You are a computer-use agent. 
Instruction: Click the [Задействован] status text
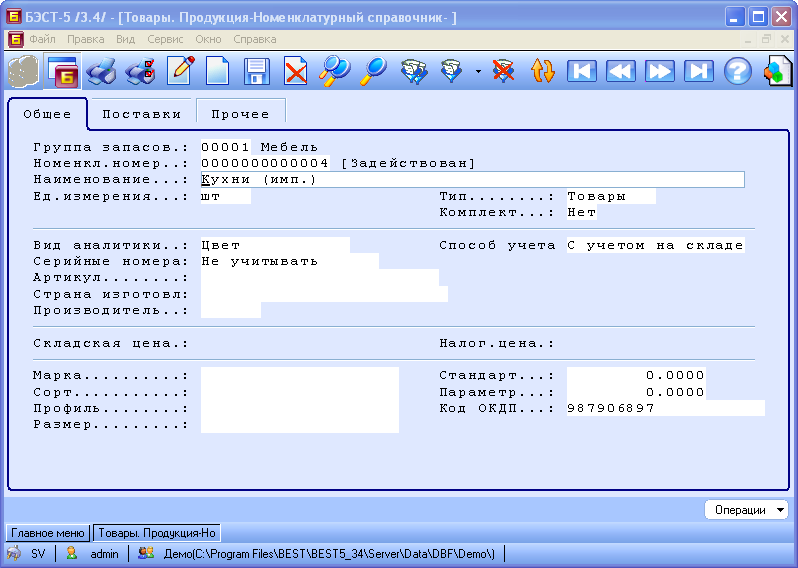point(408,163)
